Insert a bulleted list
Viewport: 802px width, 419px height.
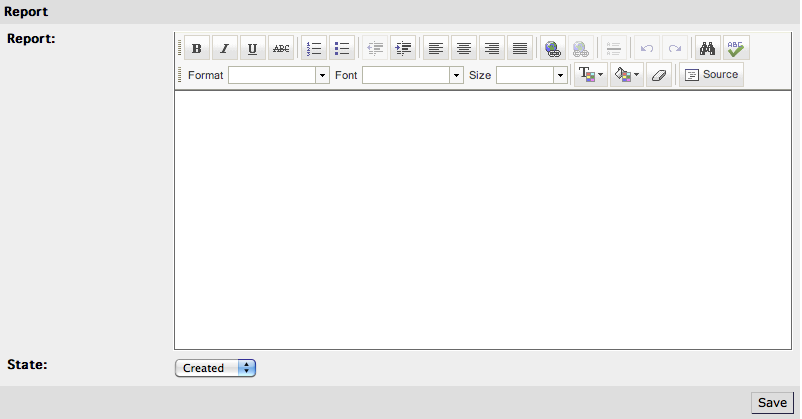click(342, 48)
